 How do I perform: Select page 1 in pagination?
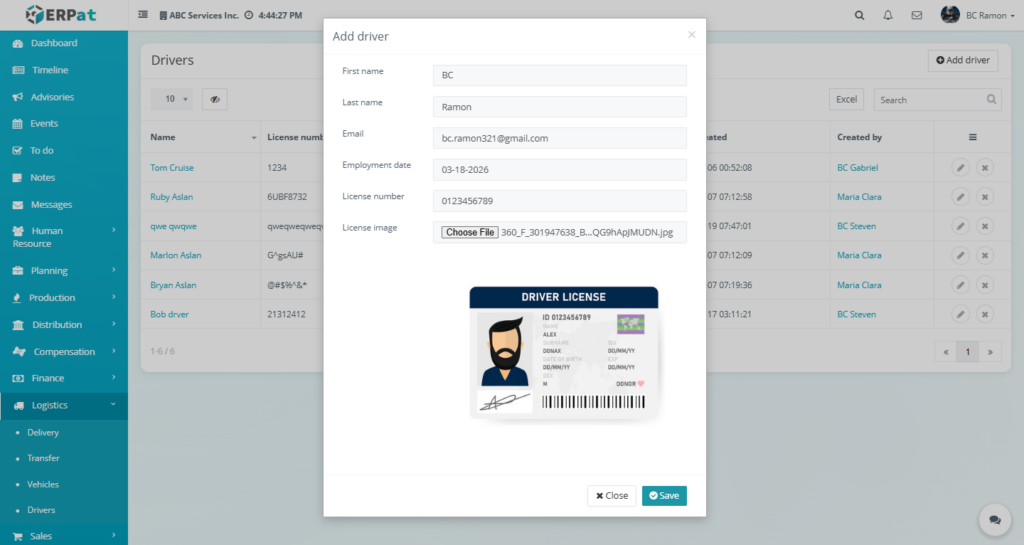pyautogui.click(x=968, y=352)
